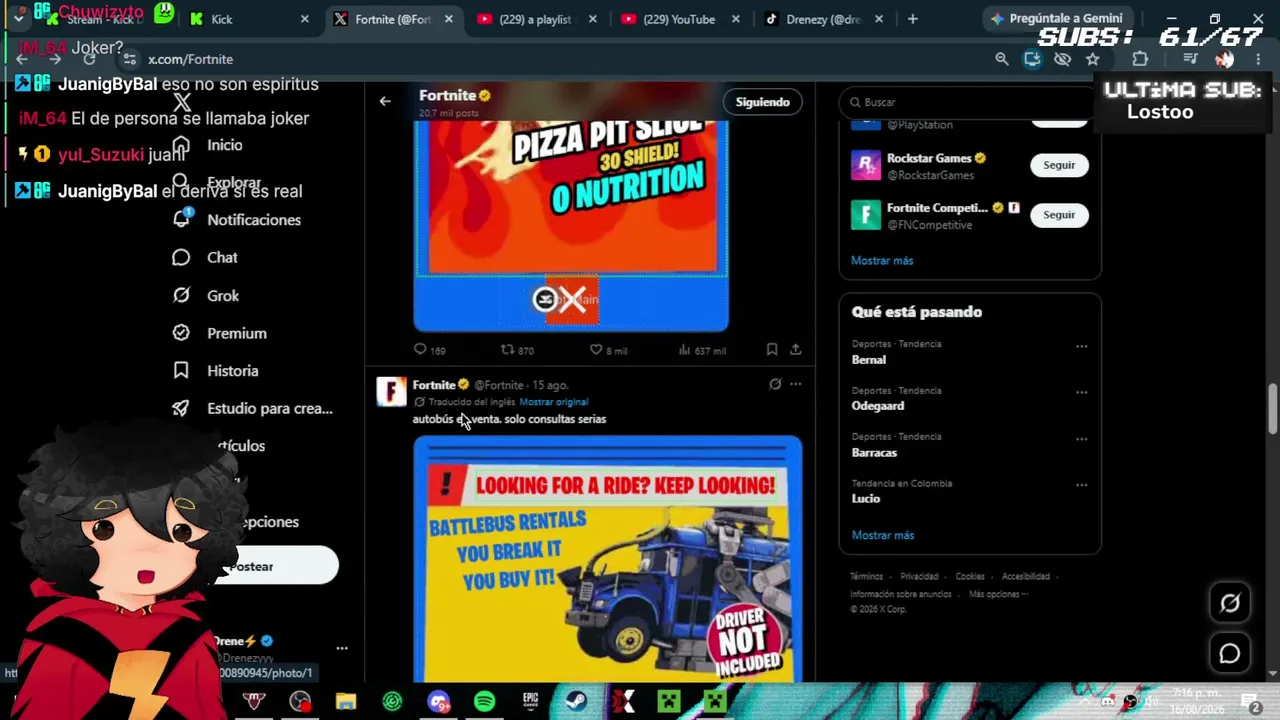Click Mostrar original translation link
Viewport: 1280px width, 720px height.
(x=554, y=402)
